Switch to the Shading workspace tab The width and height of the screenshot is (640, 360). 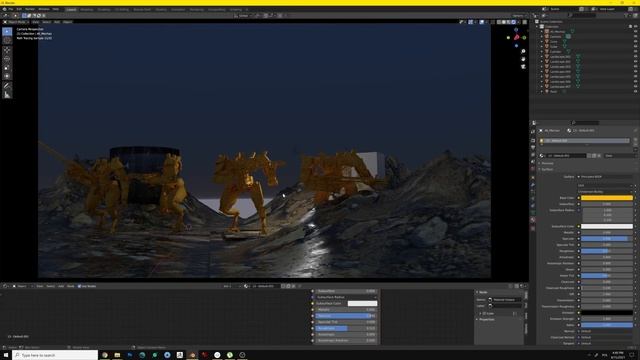click(161, 9)
